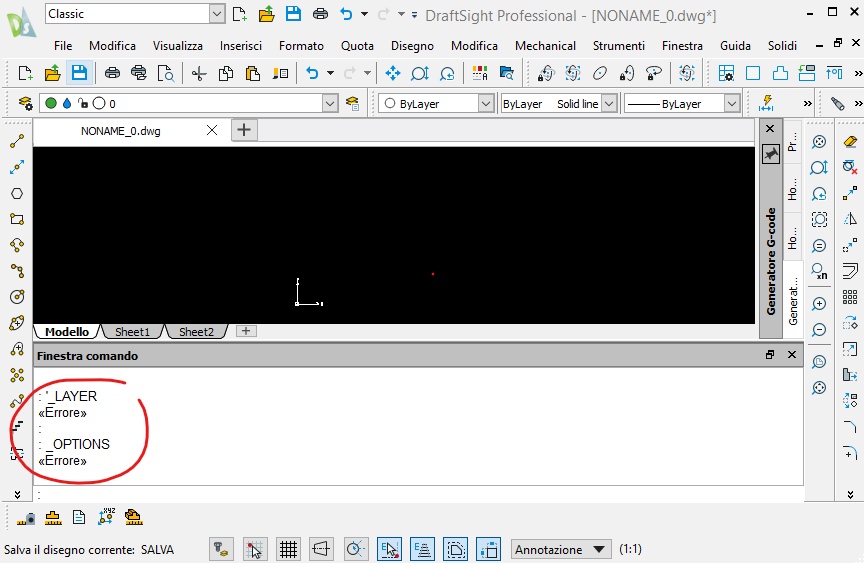The image size is (864, 563).
Task: Switch to the Sheet2 tab
Action: point(196,332)
